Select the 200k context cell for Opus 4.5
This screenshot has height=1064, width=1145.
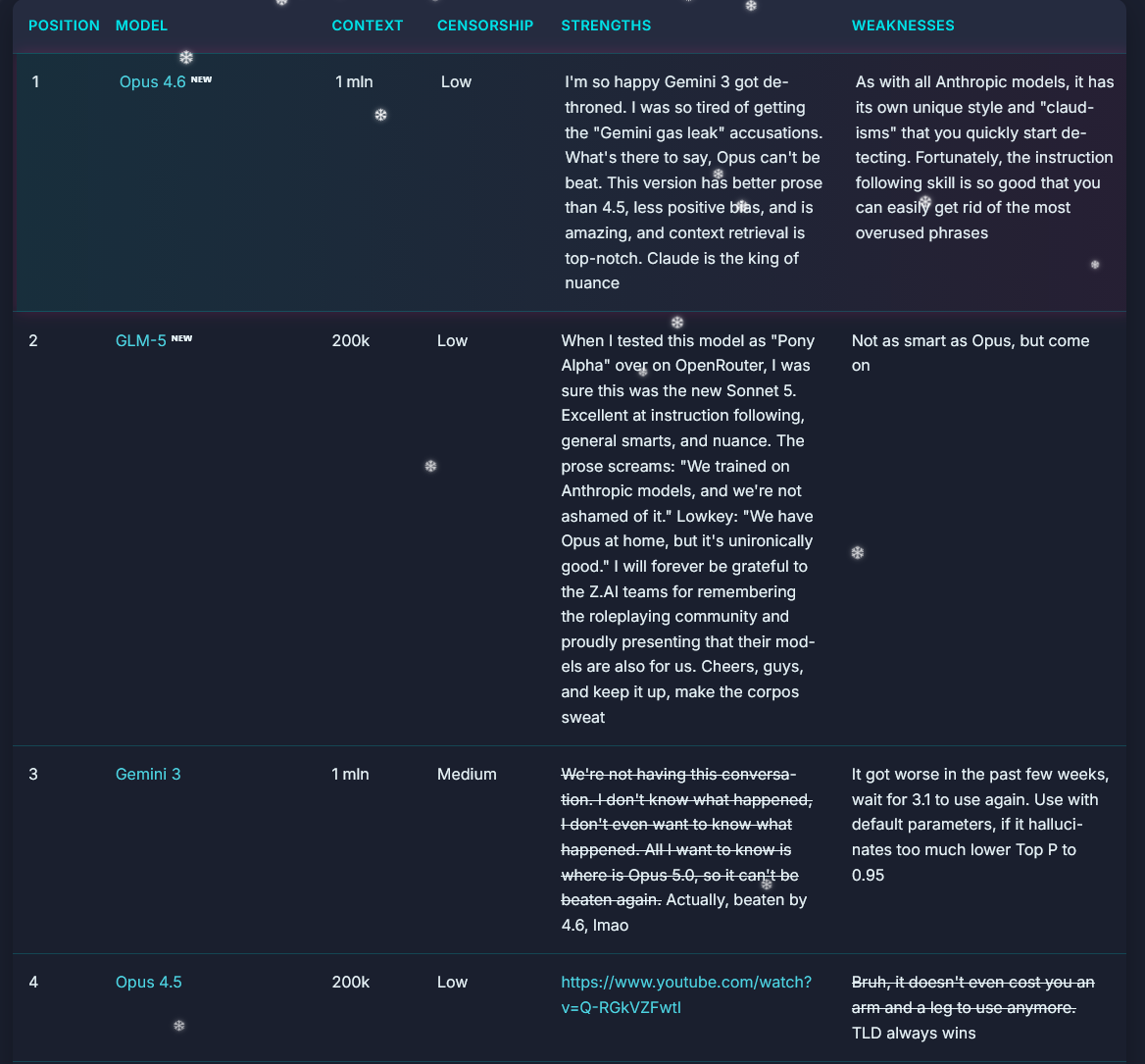(351, 983)
